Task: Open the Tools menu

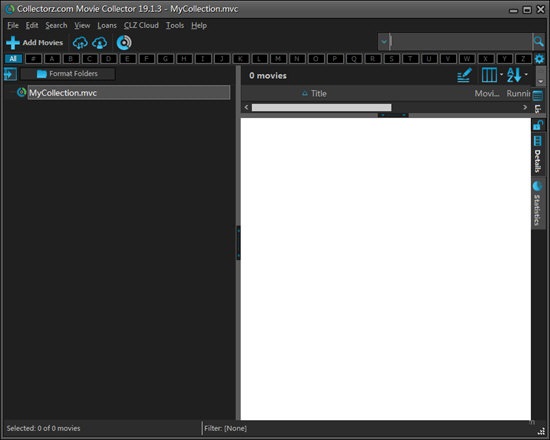Action: click(x=175, y=26)
